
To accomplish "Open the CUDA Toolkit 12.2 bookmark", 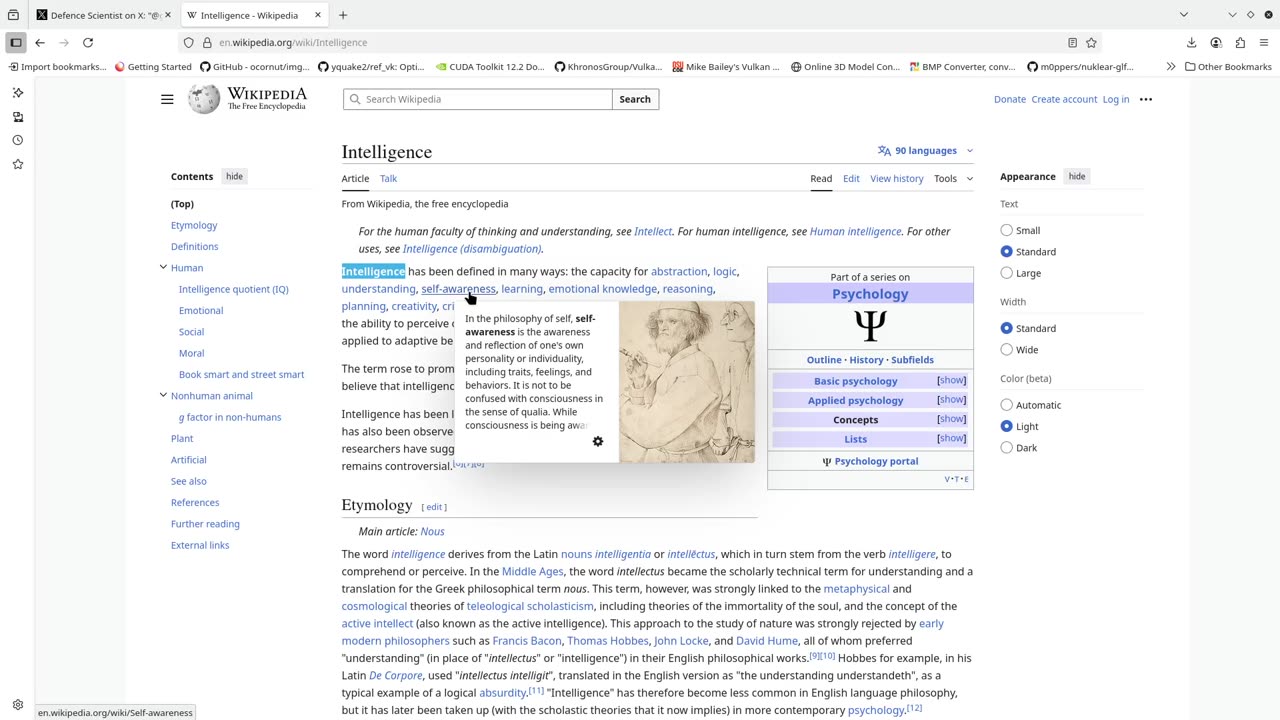I will [x=490, y=67].
